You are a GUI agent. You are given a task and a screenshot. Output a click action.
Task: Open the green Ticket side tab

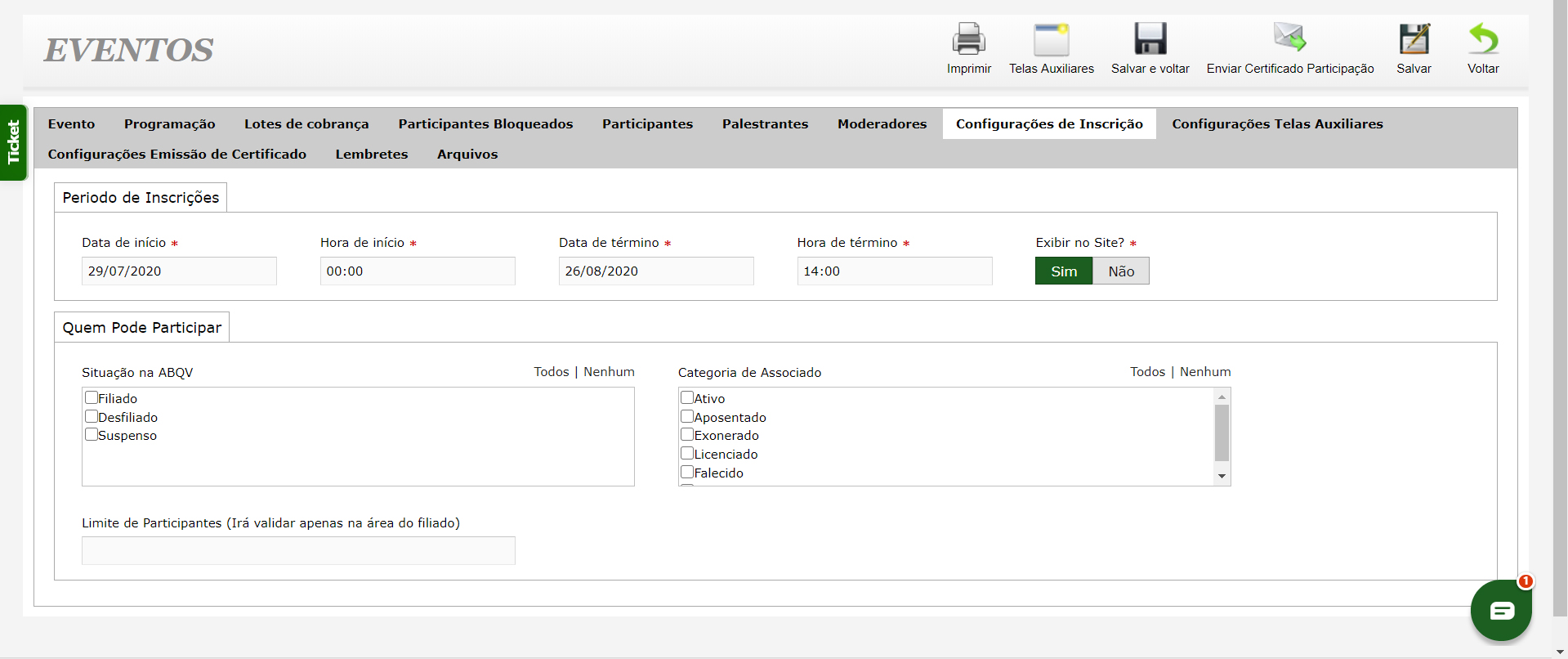[x=13, y=142]
